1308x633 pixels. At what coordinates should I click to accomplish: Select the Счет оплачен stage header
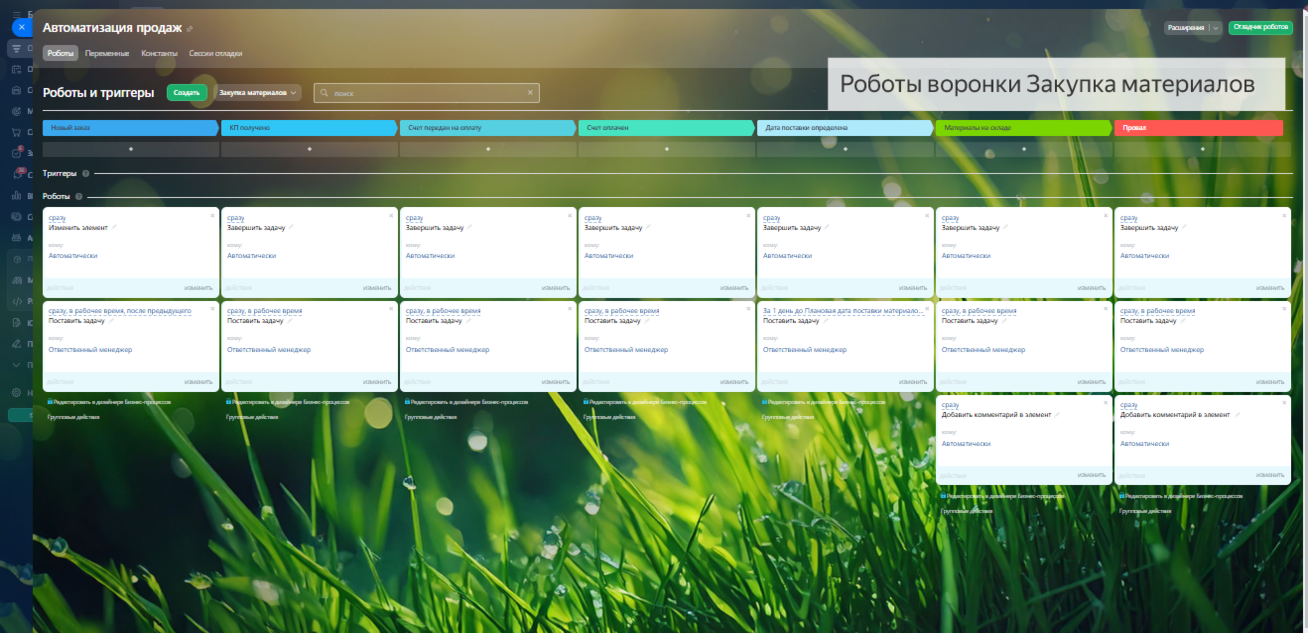point(667,128)
